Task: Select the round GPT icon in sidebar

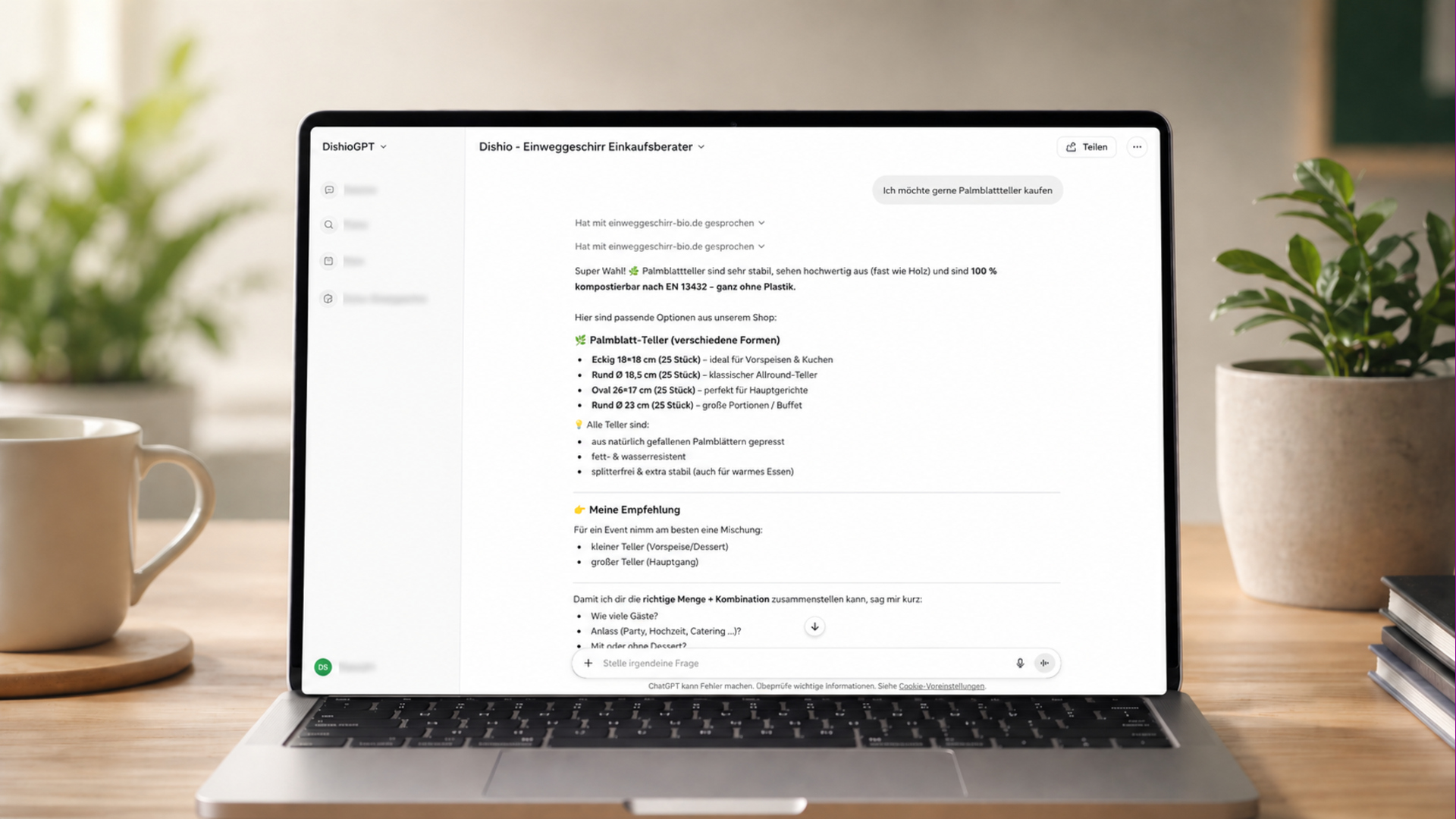Action: pos(328,299)
